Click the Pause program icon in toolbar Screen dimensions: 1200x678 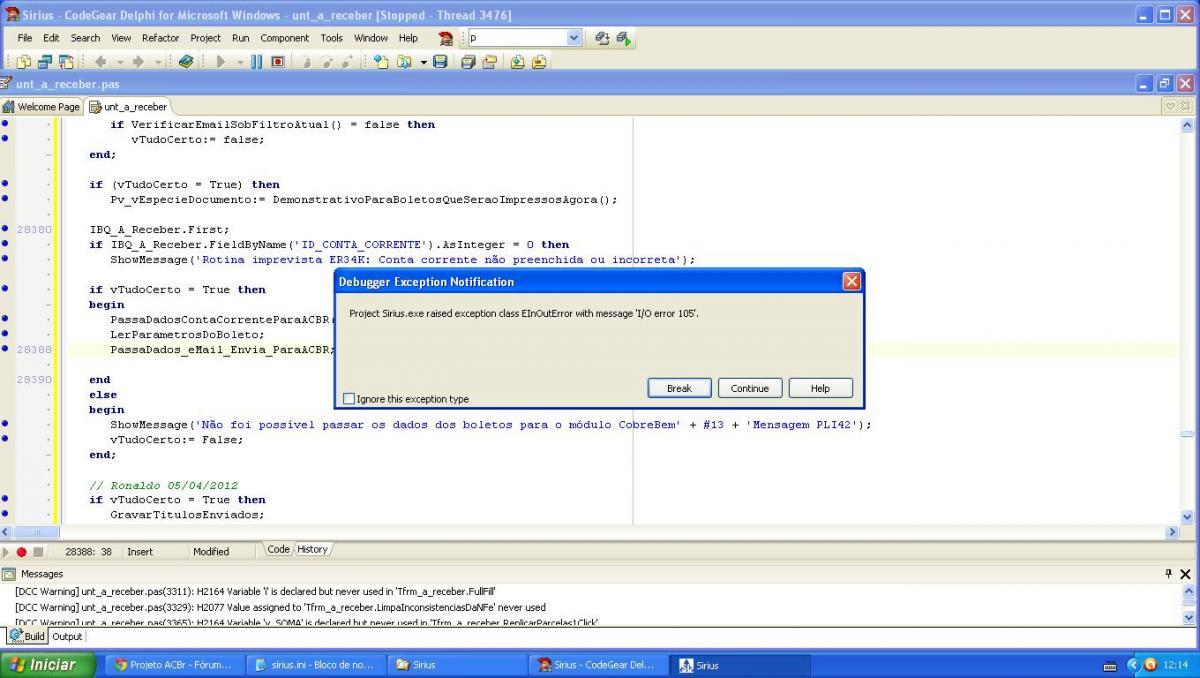(x=257, y=62)
